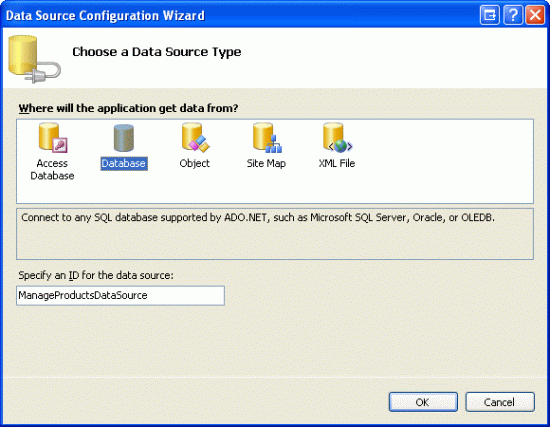The height and width of the screenshot is (427, 550).
Task: Cancel the data source wizard
Action: [x=500, y=402]
